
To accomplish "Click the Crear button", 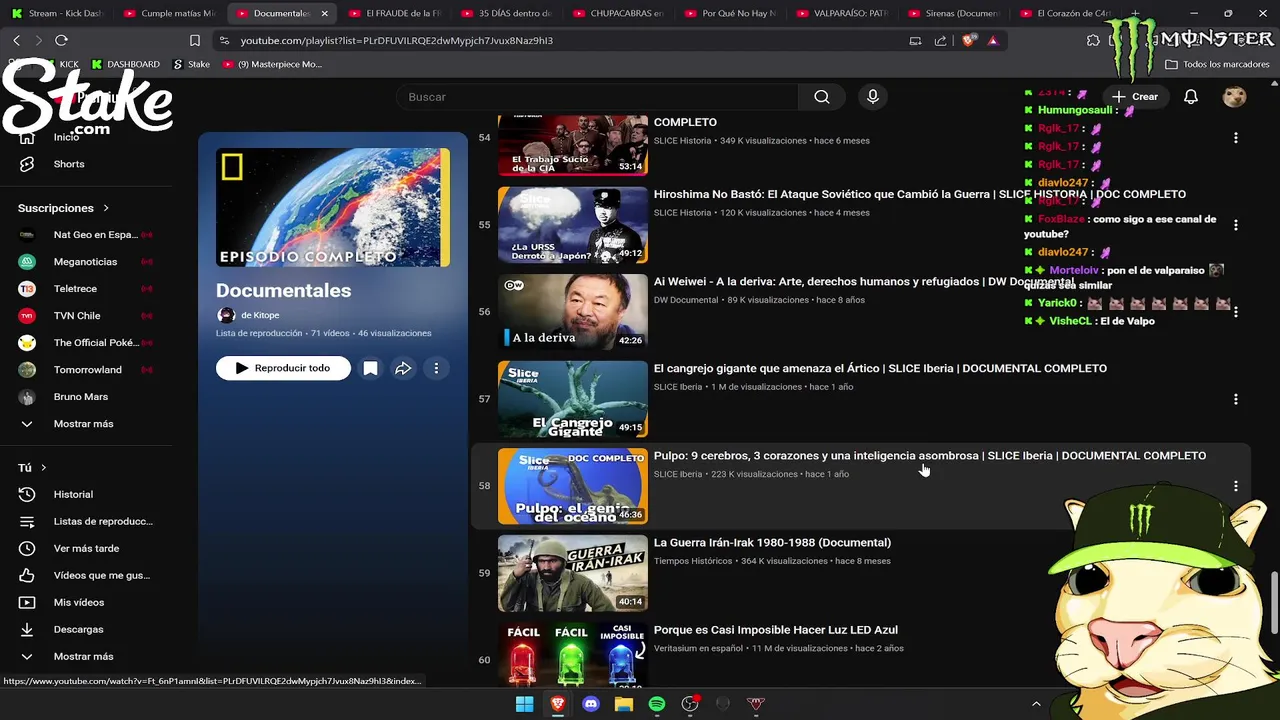I will tap(1135, 97).
